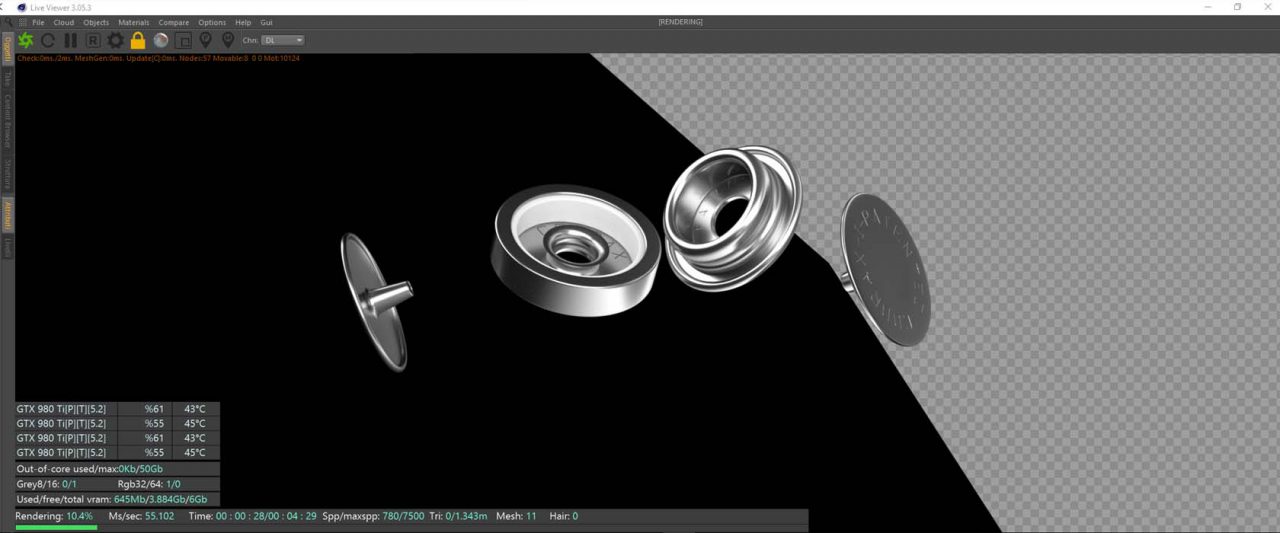Click the first GTX 980 Ti row at 43°C

[x=117, y=409]
